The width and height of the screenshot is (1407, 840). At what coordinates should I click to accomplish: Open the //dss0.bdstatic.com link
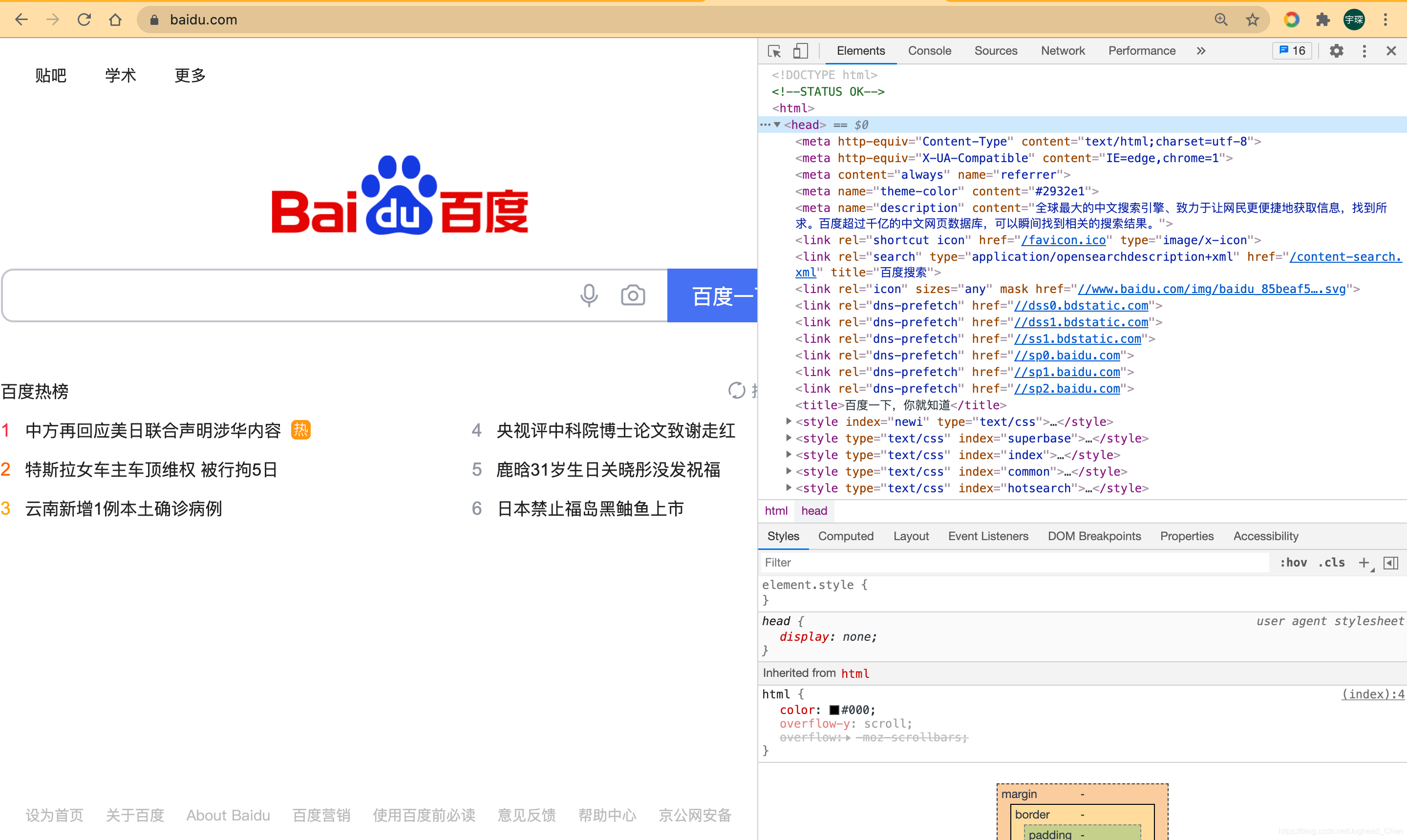[x=1081, y=306]
